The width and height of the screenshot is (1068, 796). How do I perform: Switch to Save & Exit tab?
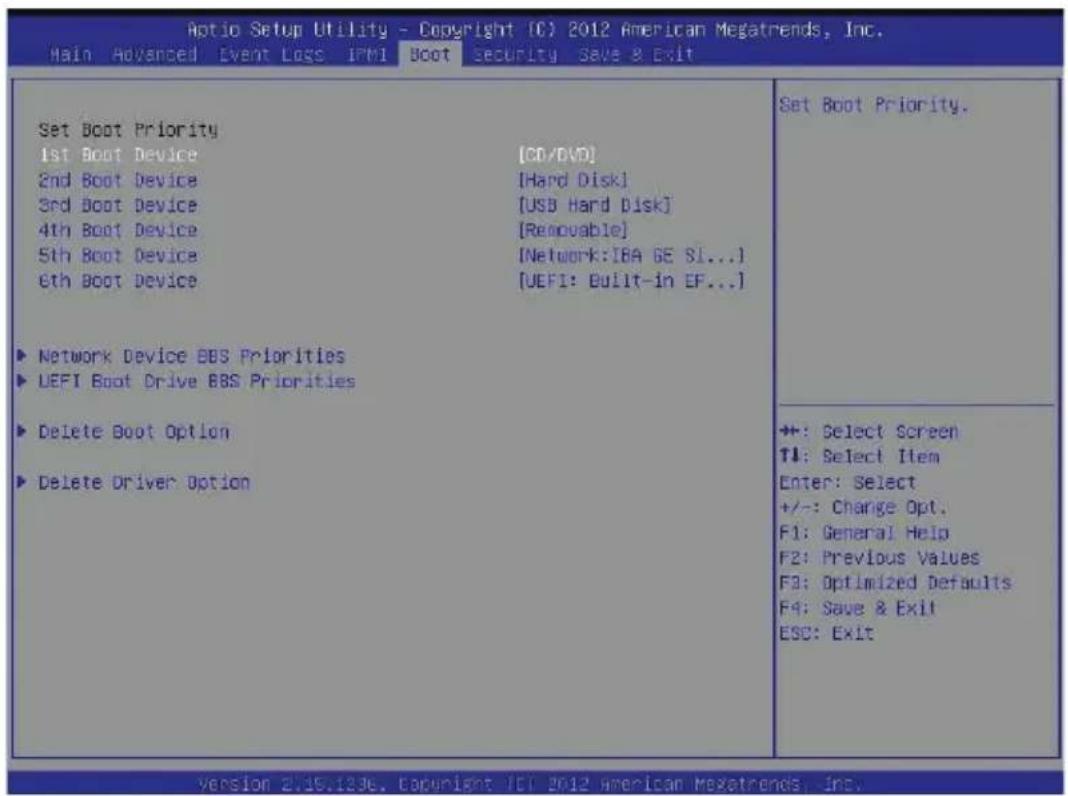636,54
